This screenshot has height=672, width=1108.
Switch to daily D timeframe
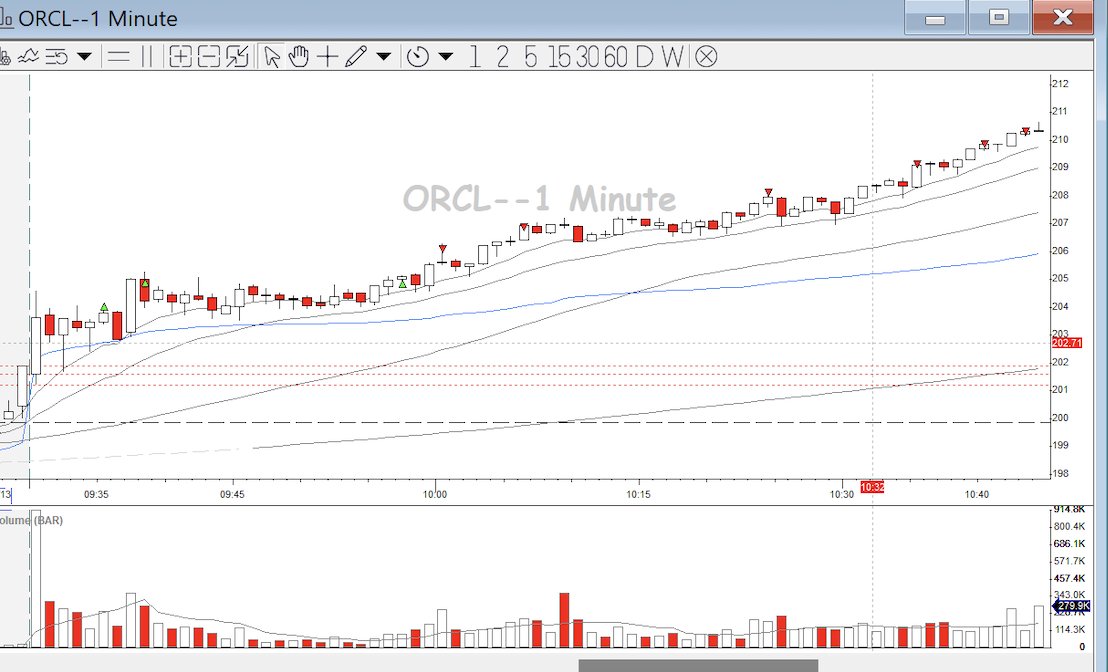(644, 57)
